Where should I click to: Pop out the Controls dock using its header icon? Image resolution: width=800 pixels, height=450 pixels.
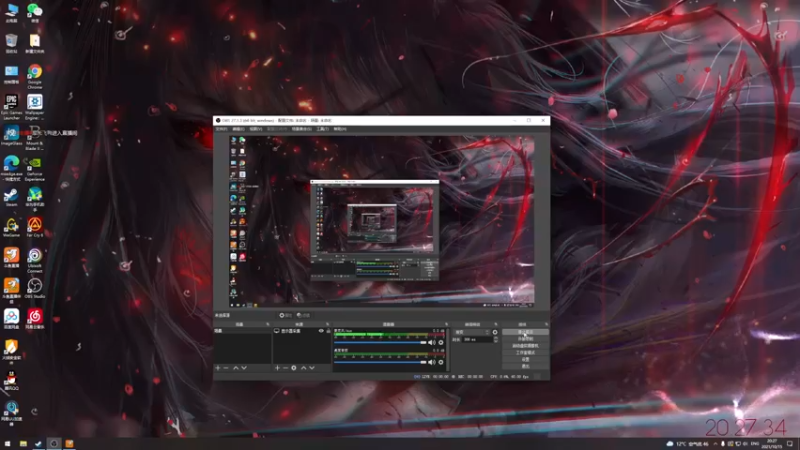[547, 324]
